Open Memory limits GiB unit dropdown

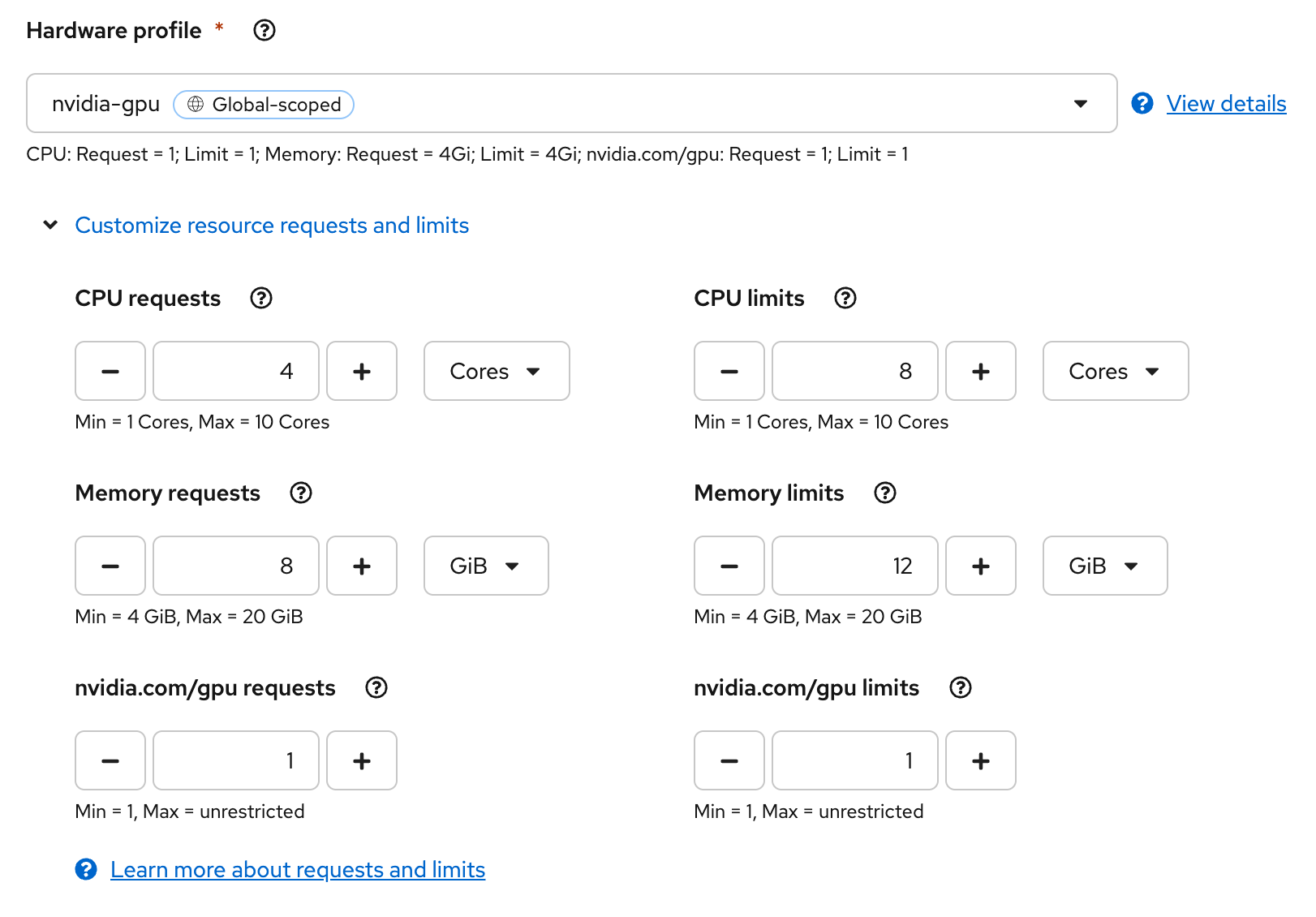tap(1104, 566)
